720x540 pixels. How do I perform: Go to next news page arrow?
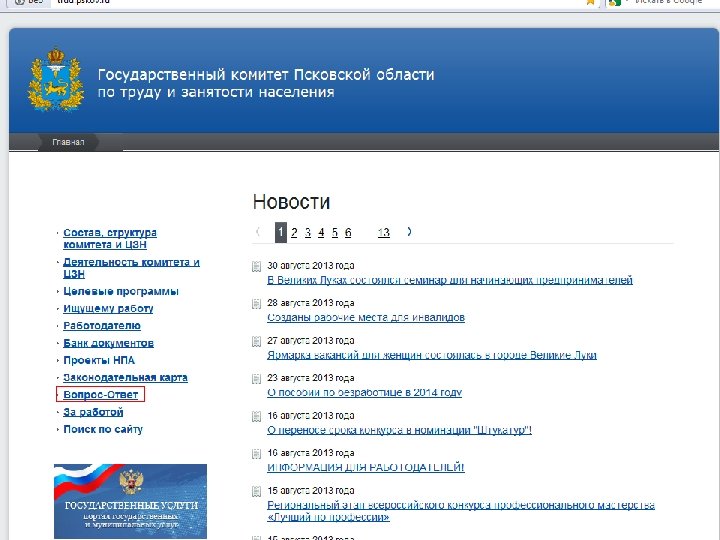pyautogui.click(x=409, y=232)
